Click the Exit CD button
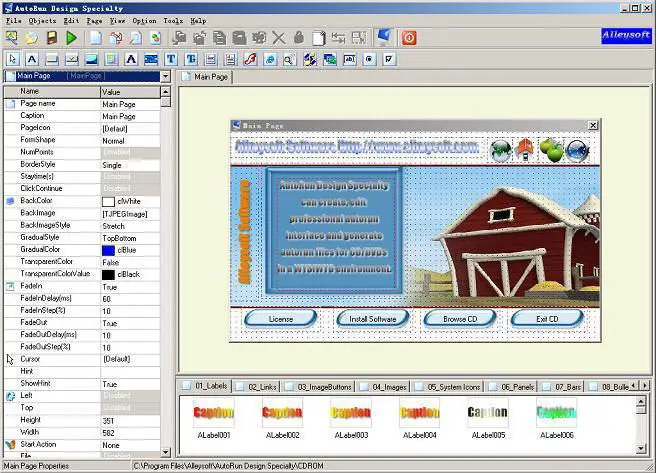656x473 pixels. coord(547,318)
